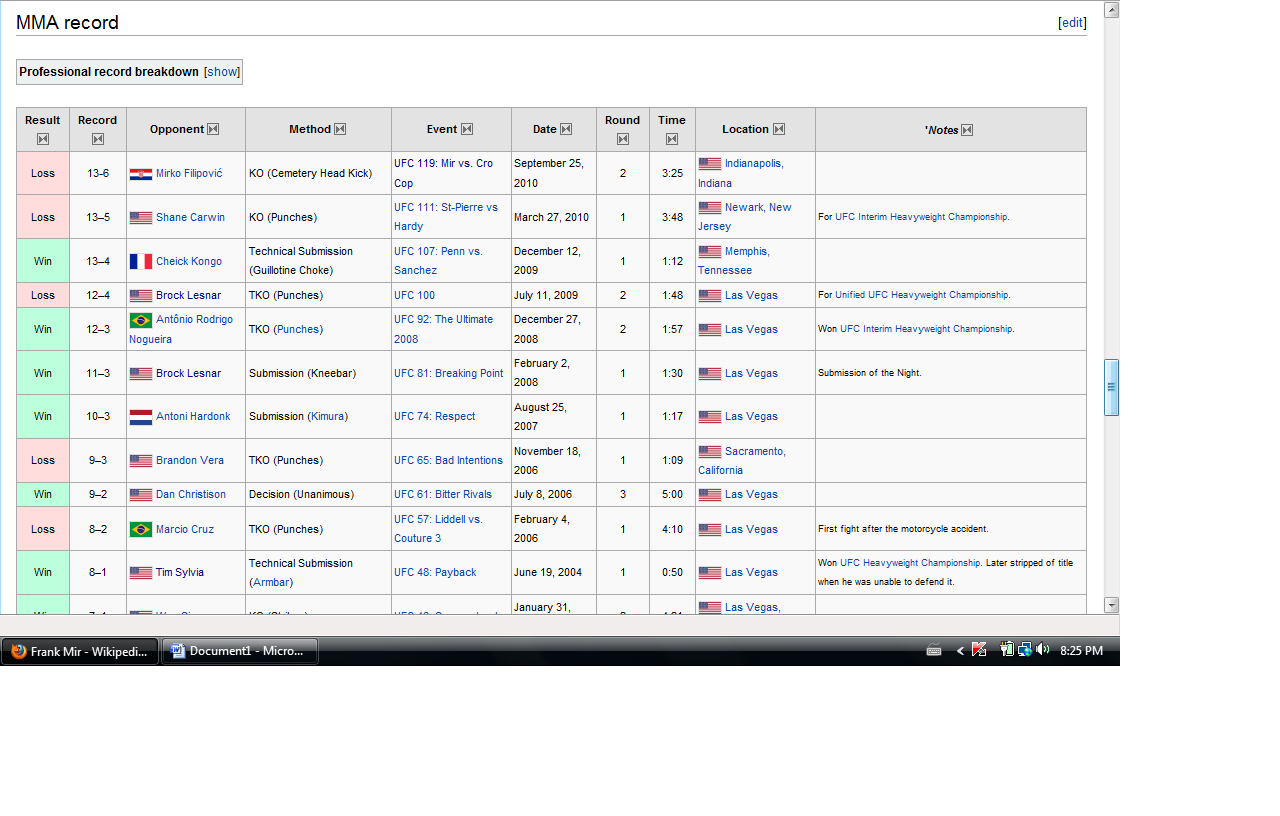Open UFC 81: Breaking Point link
1280x816 pixels.
pyautogui.click(x=449, y=373)
